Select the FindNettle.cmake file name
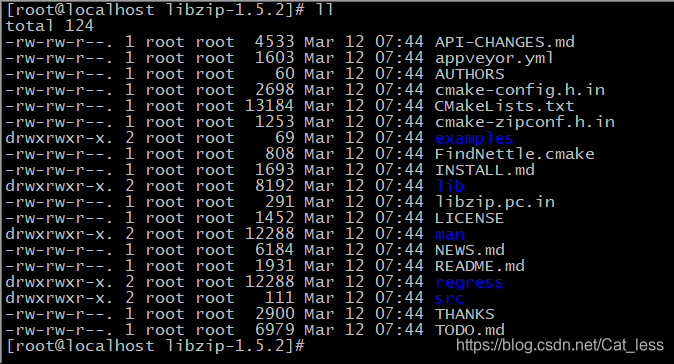The width and height of the screenshot is (674, 364). pos(515,154)
